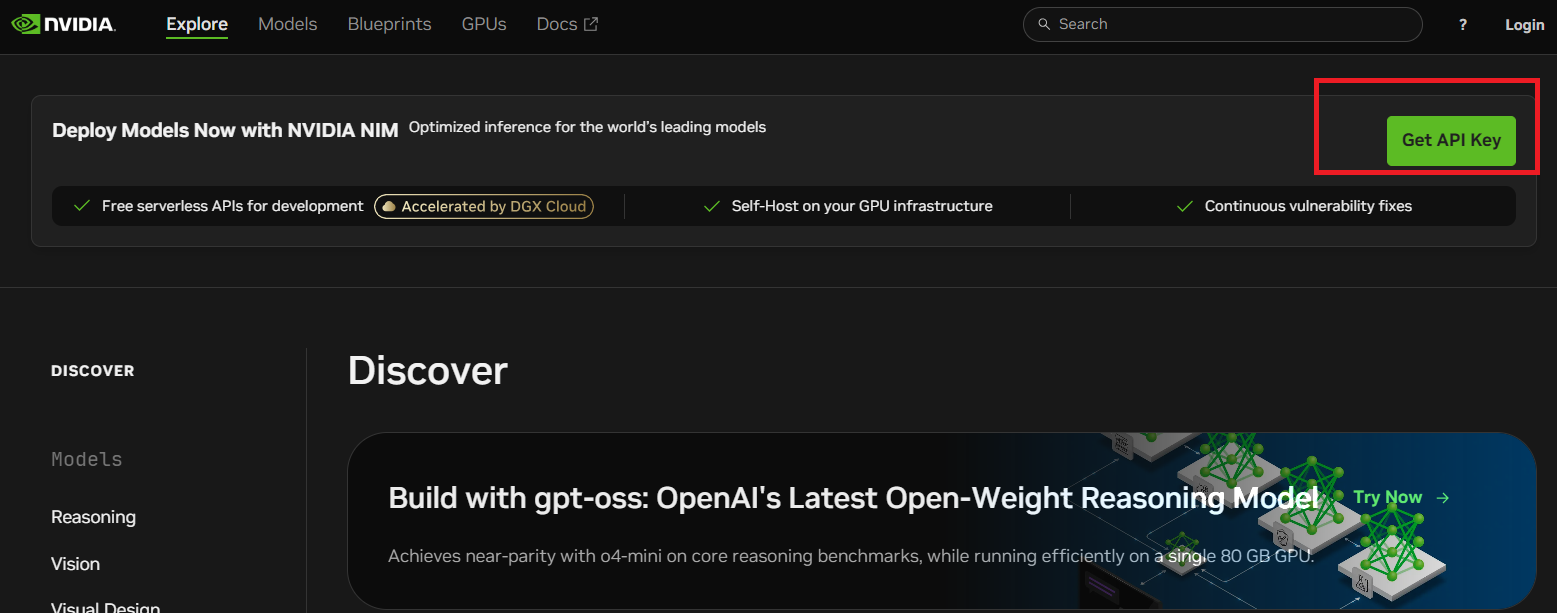Open the GPUs tab
Viewport: 1557px width, 613px height.
click(484, 24)
